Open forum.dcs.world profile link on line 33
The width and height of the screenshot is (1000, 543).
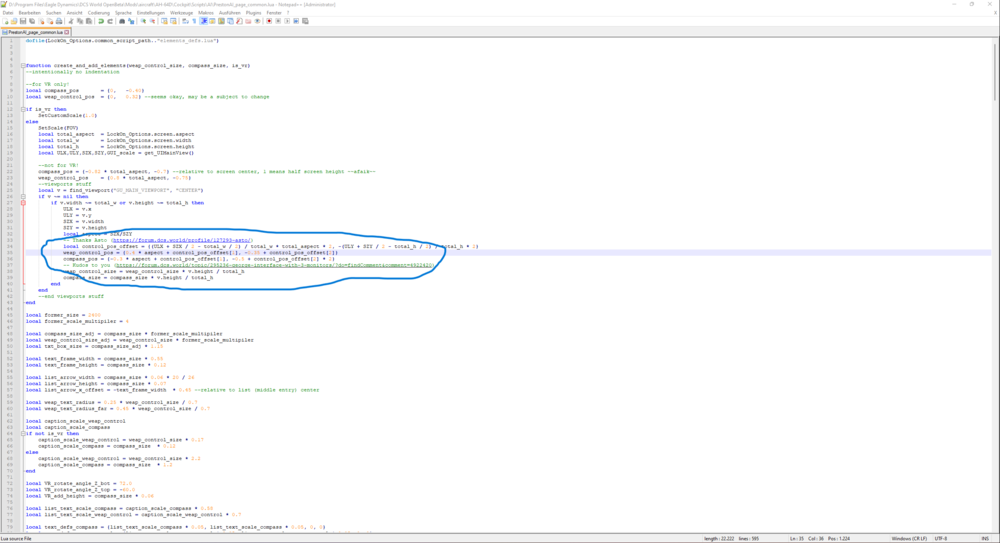point(182,240)
